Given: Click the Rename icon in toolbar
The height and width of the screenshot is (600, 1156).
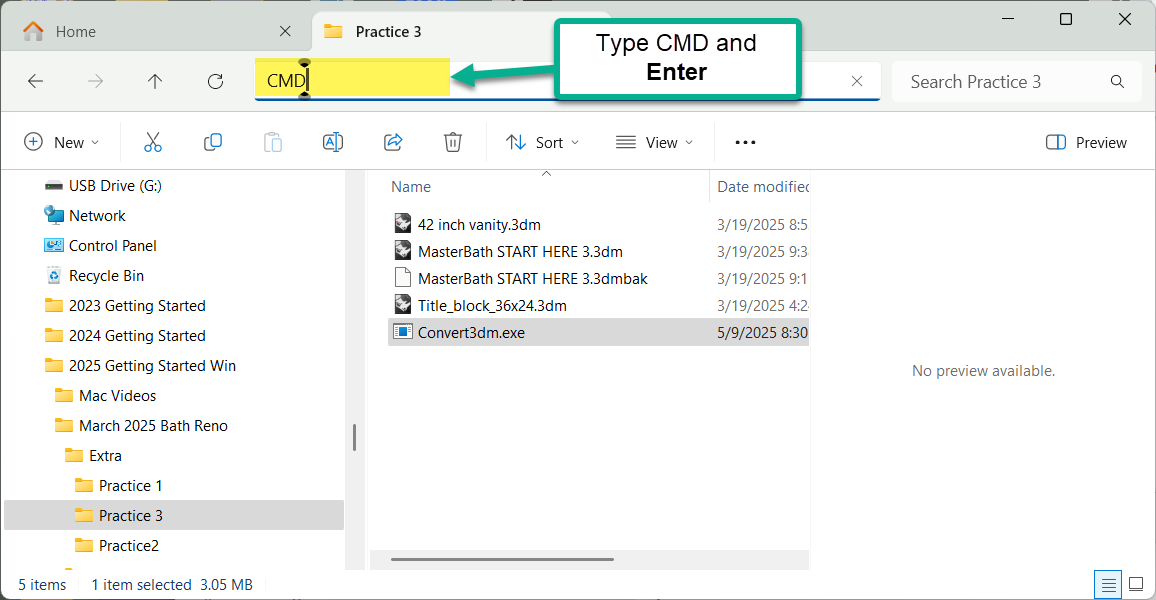Looking at the screenshot, I should [x=333, y=142].
